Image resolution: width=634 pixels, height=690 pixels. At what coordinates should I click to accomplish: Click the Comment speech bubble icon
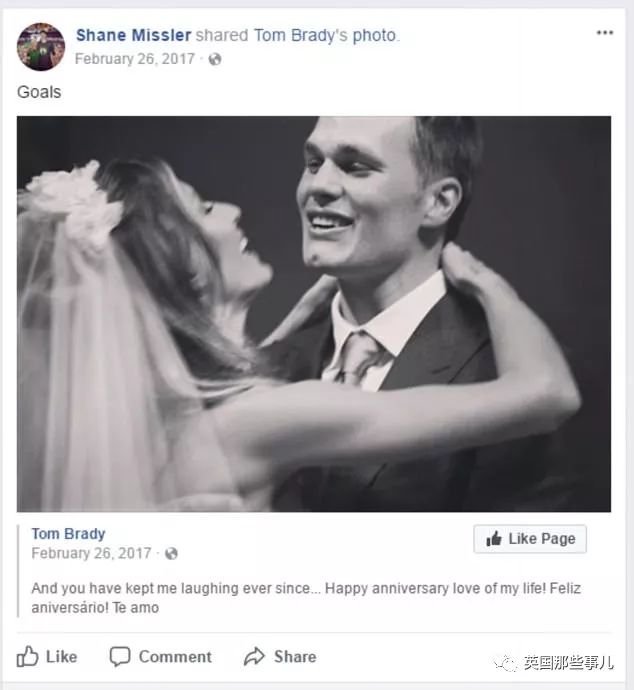[x=120, y=657]
